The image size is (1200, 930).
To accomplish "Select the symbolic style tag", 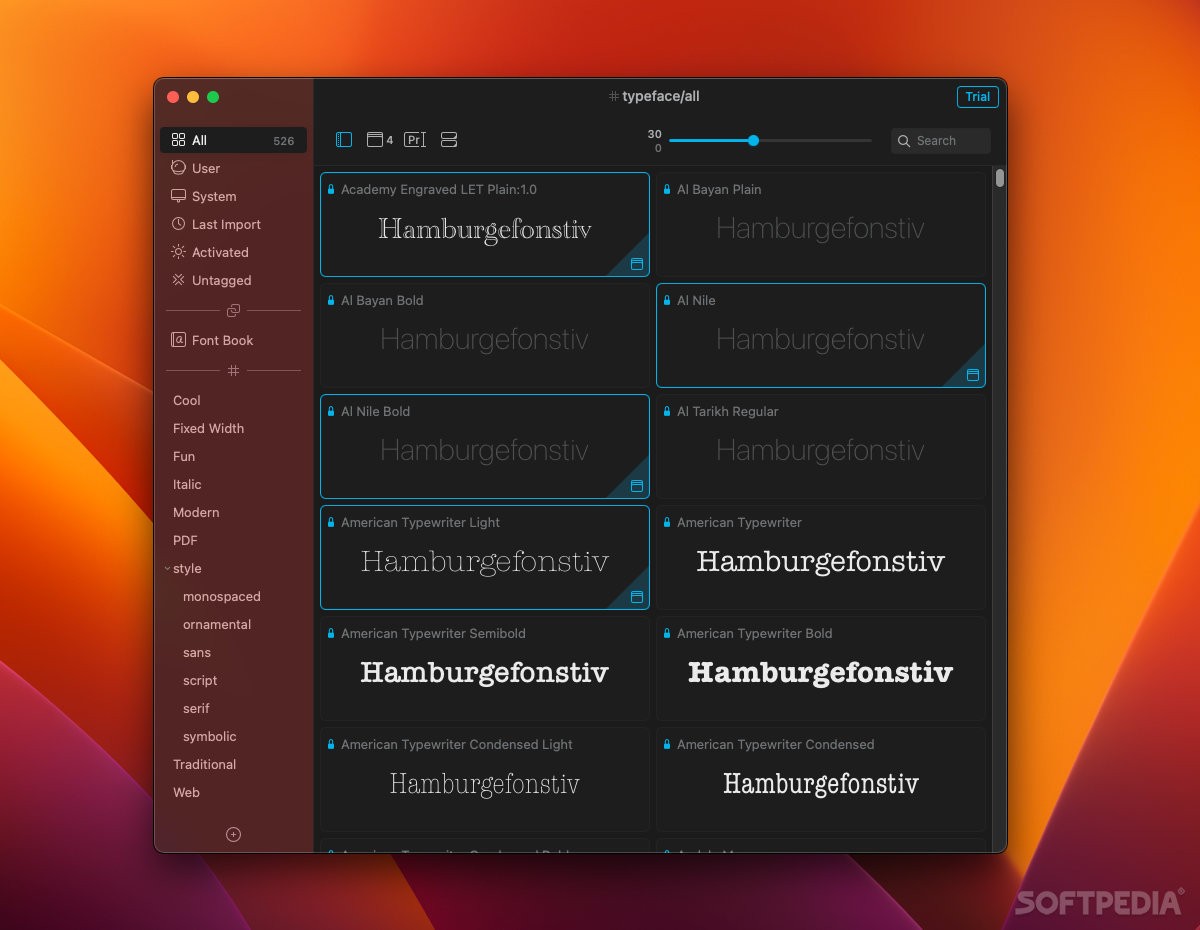I will [210, 736].
